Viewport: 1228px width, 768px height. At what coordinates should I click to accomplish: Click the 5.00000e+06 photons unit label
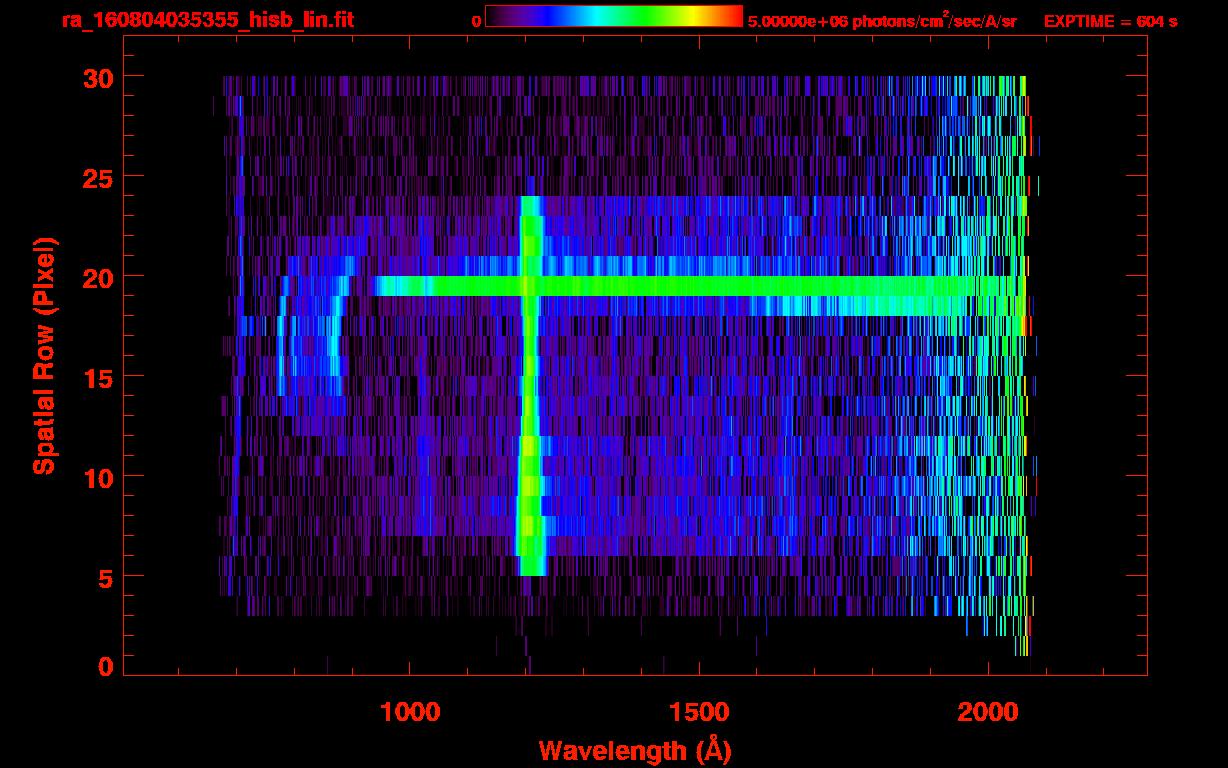[x=882, y=21]
